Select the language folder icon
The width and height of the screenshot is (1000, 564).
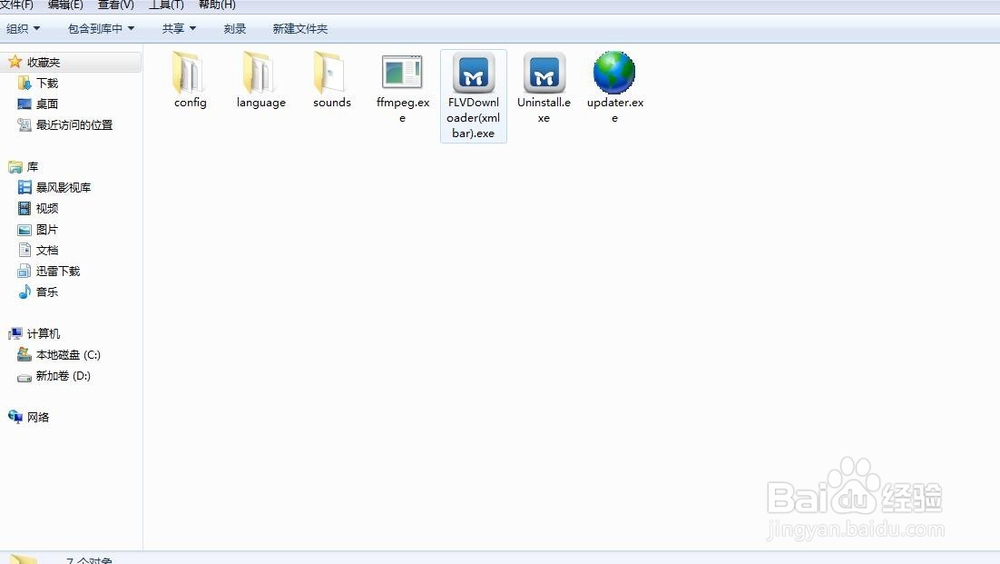[x=260, y=72]
